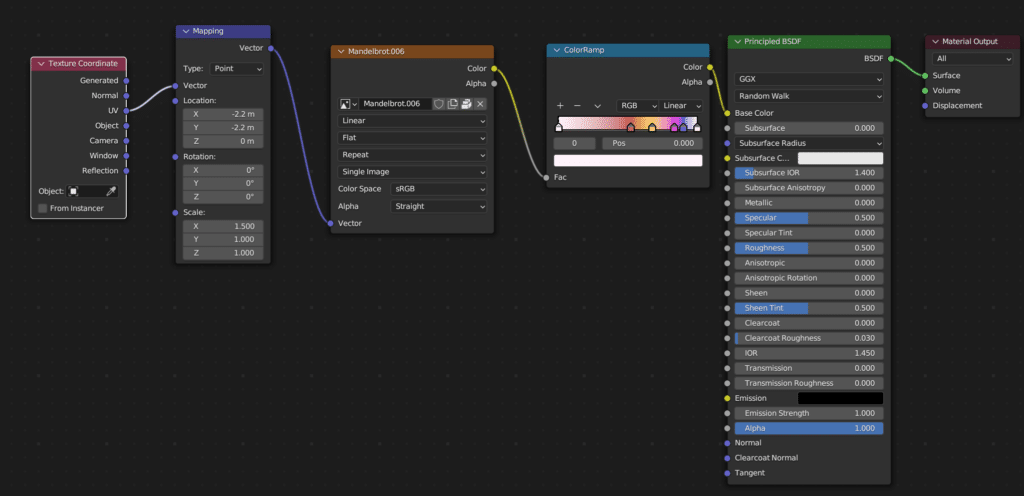Open the Color Space sRGB dropdown
This screenshot has width=1024, height=496.
point(438,189)
